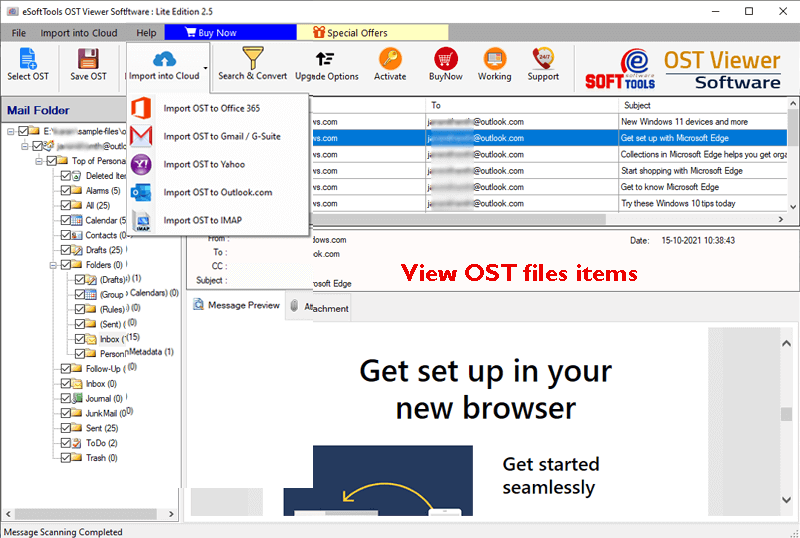Toggle the Follow-Up folder checkbox
The height and width of the screenshot is (538, 800).
click(x=65, y=369)
